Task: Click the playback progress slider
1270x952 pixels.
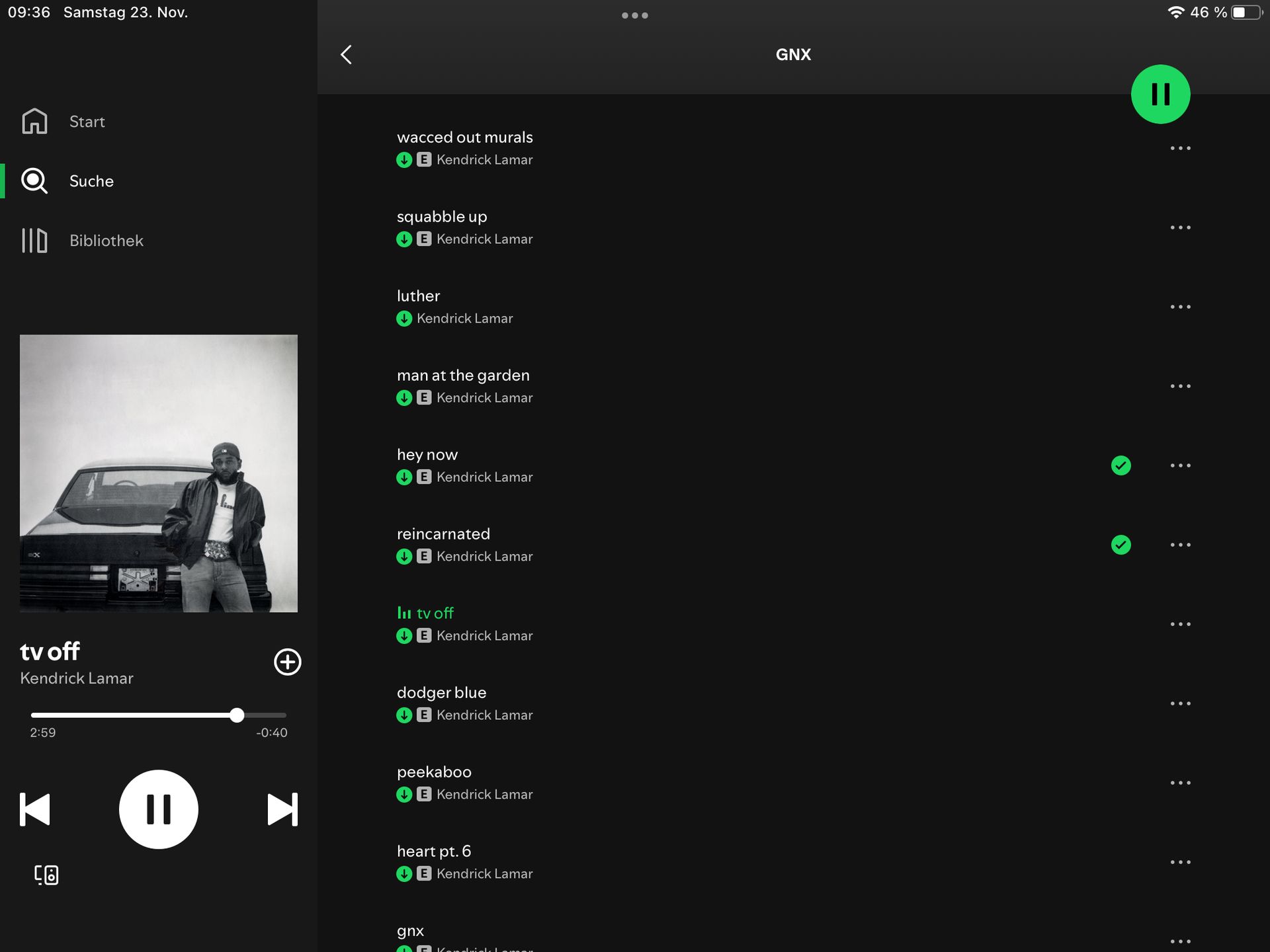Action: [159, 715]
